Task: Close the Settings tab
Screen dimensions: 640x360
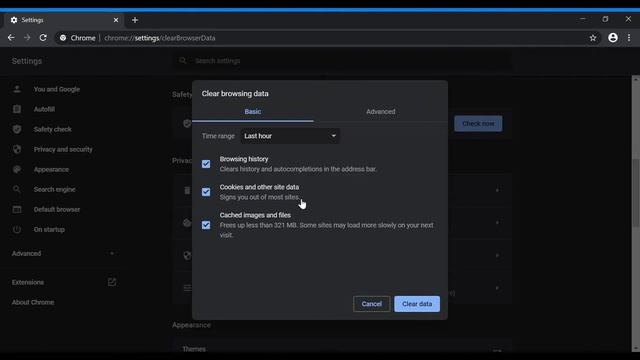Action: 116,20
